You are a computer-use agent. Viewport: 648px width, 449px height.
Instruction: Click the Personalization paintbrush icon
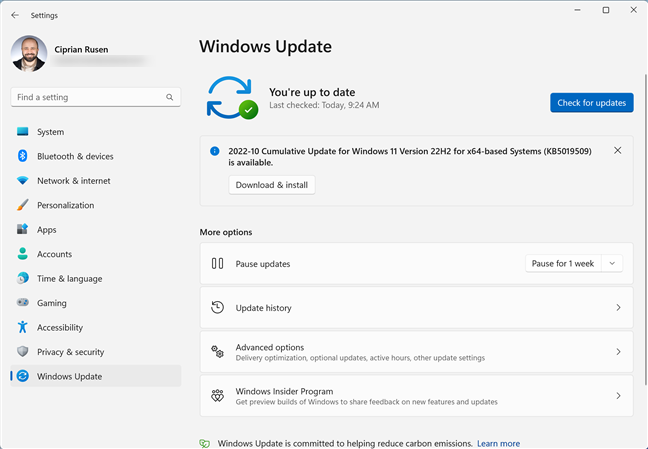[x=23, y=205]
